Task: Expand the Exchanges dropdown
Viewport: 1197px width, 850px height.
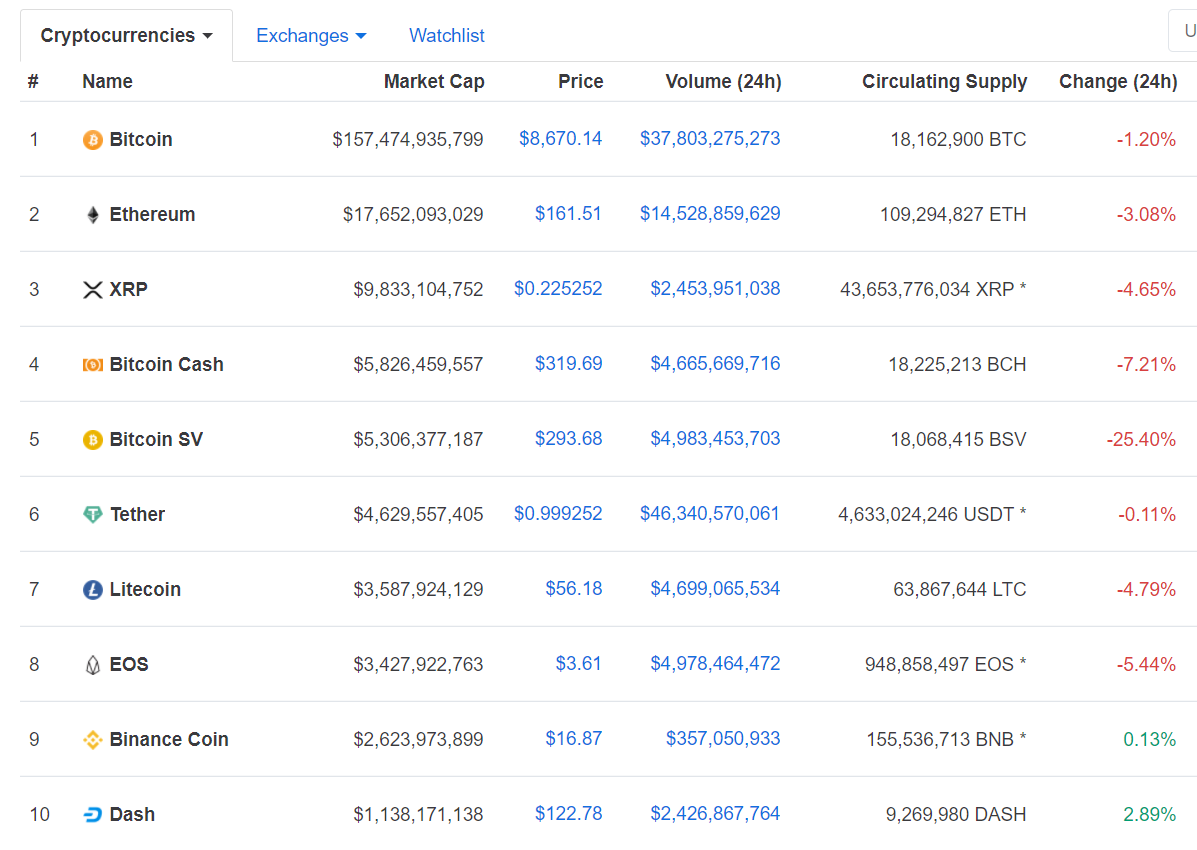Action: tap(311, 36)
